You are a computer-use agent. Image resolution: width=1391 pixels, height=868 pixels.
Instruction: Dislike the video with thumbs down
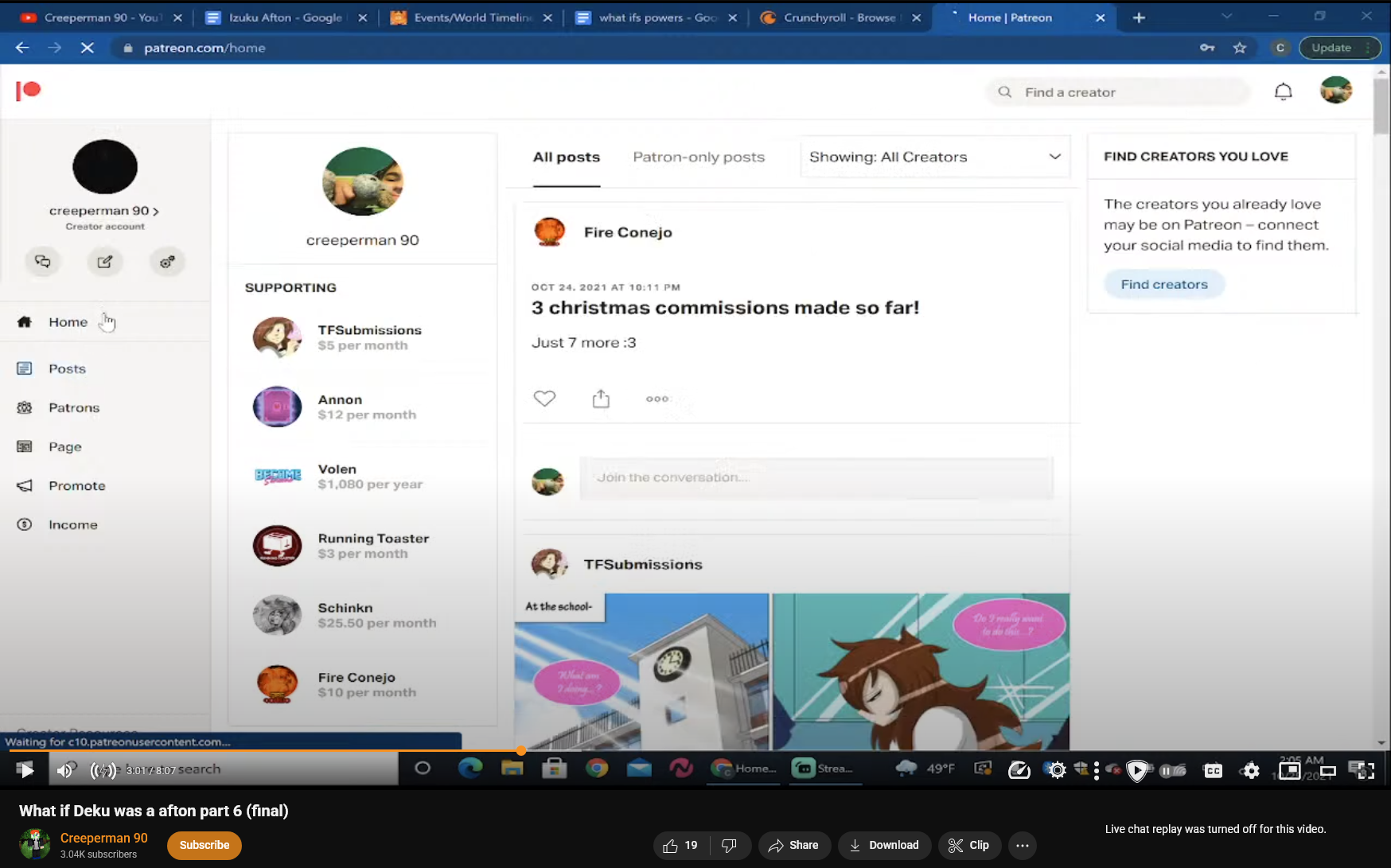click(729, 845)
